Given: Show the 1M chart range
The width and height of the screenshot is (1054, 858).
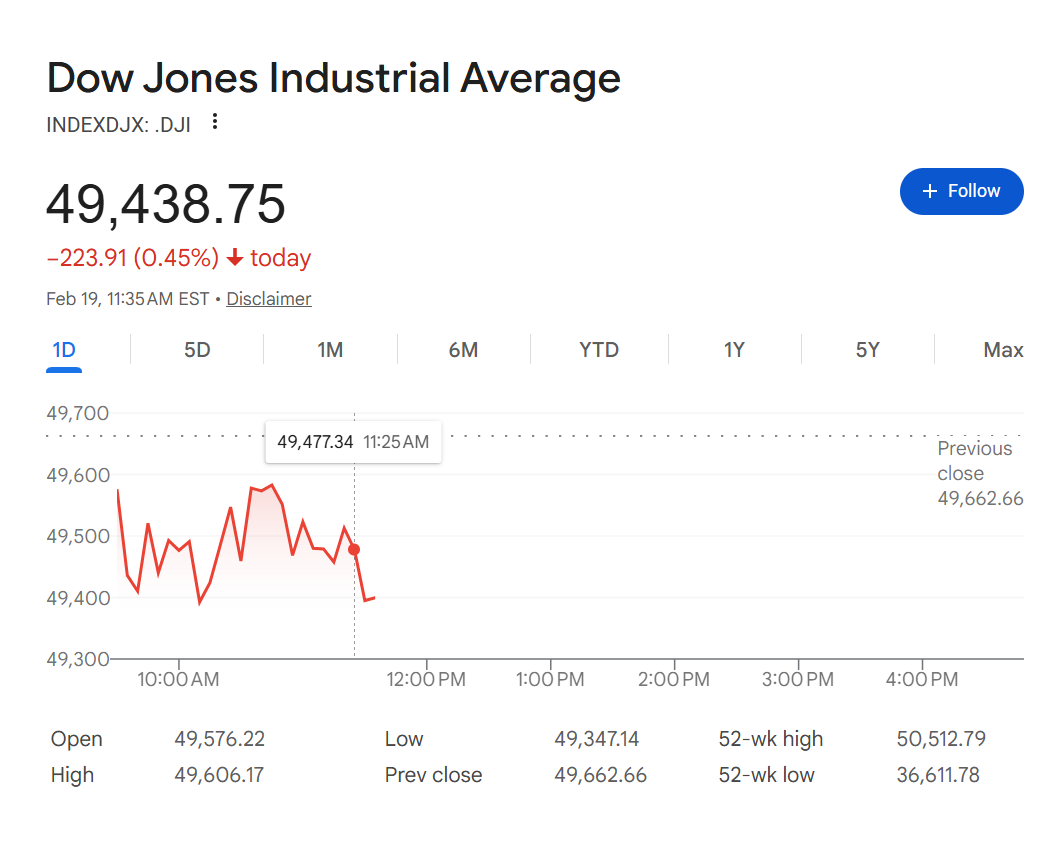Looking at the screenshot, I should tap(330, 350).
